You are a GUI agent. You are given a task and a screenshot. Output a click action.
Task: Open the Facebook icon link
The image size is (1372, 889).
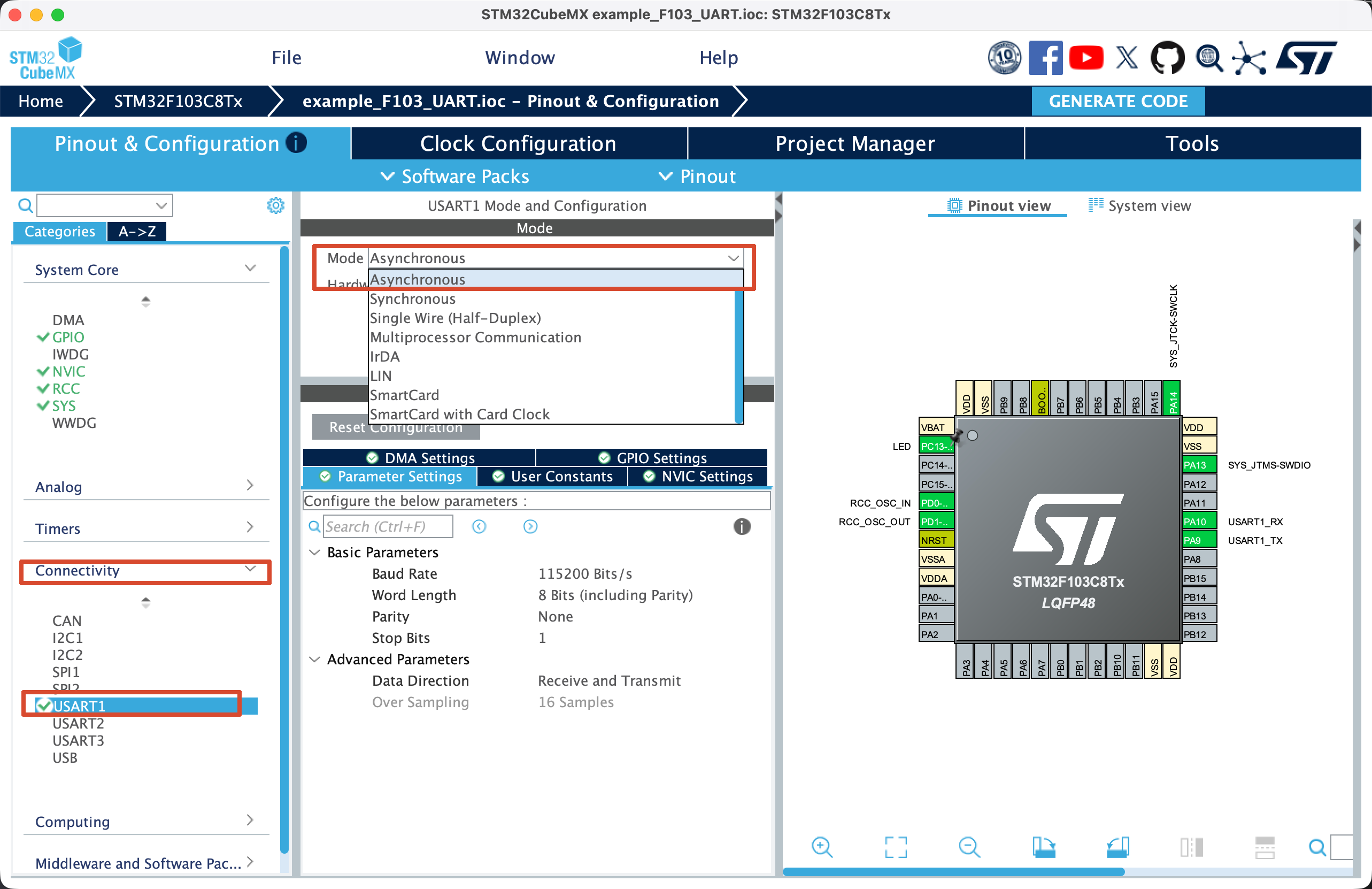tap(1045, 57)
